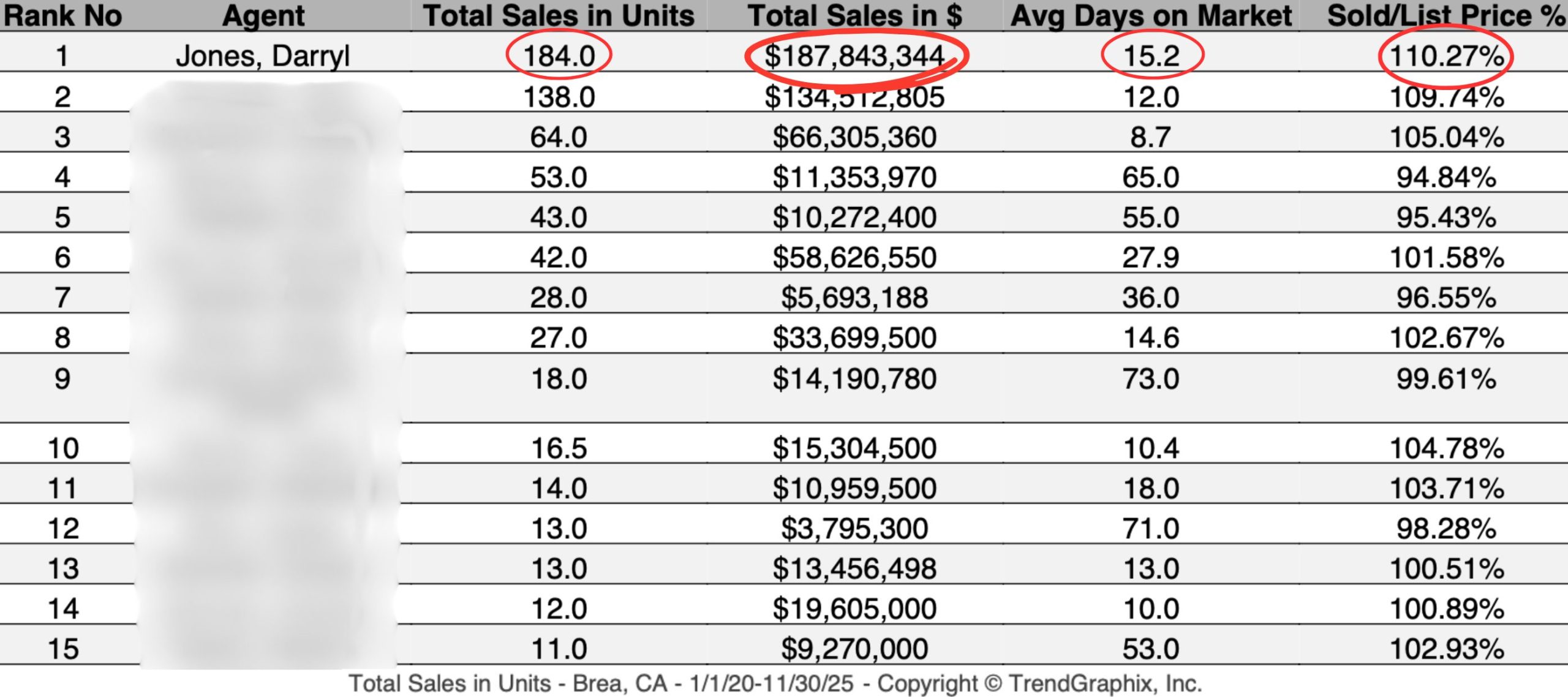Click the Avg Days on Market header

[1151, 16]
